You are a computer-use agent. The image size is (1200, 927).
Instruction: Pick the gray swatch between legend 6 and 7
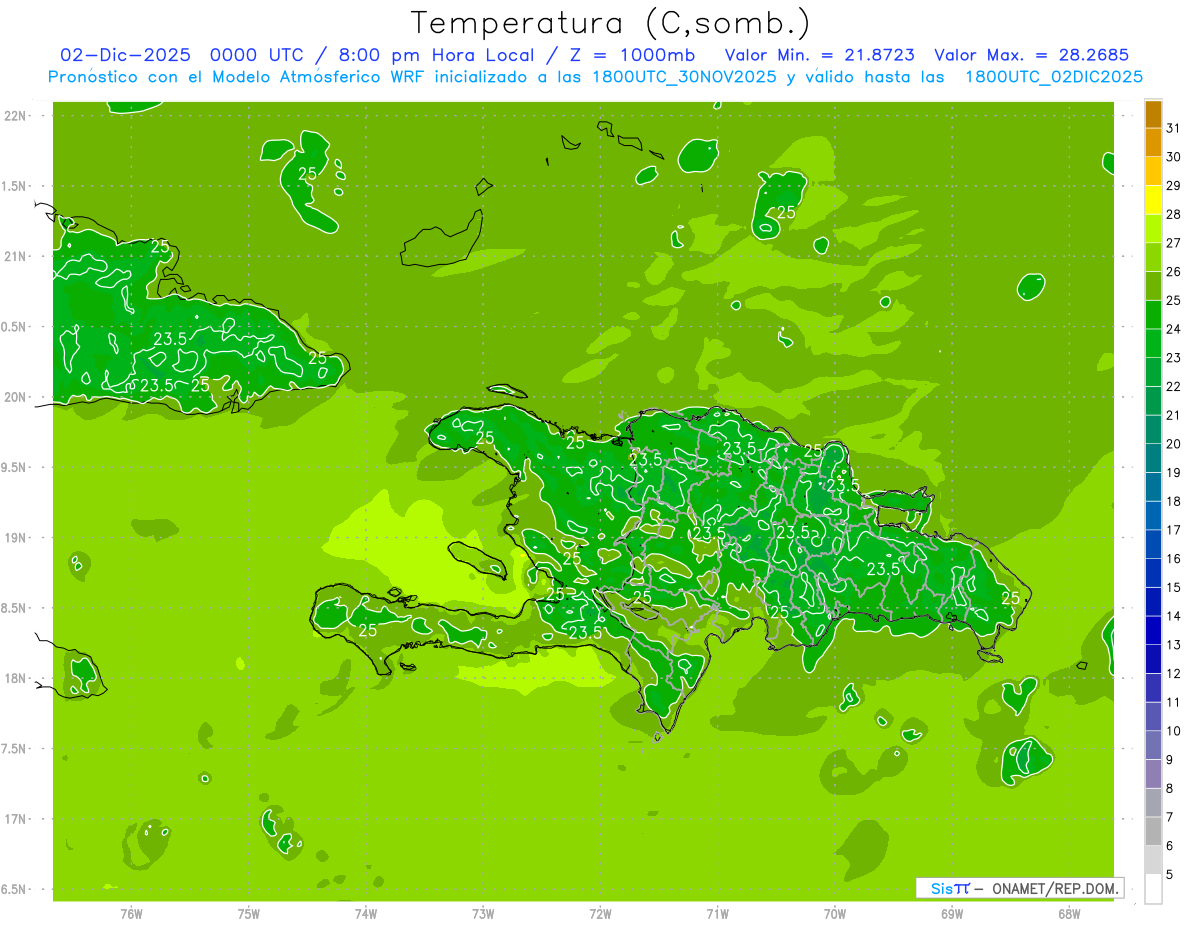coord(1153,832)
